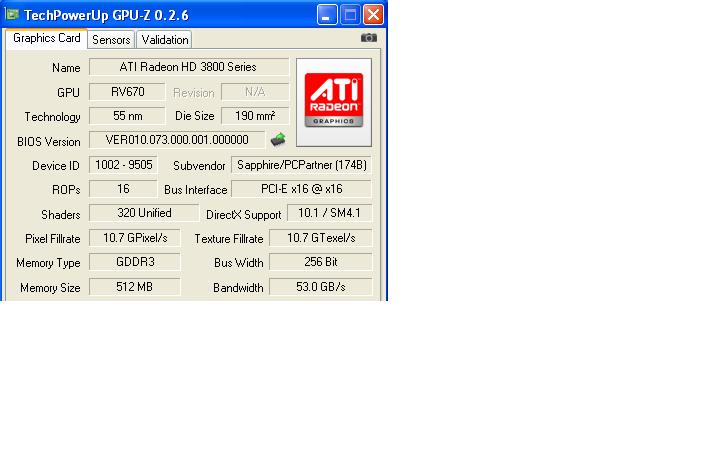Click the Revision field showing N/A

pos(255,92)
